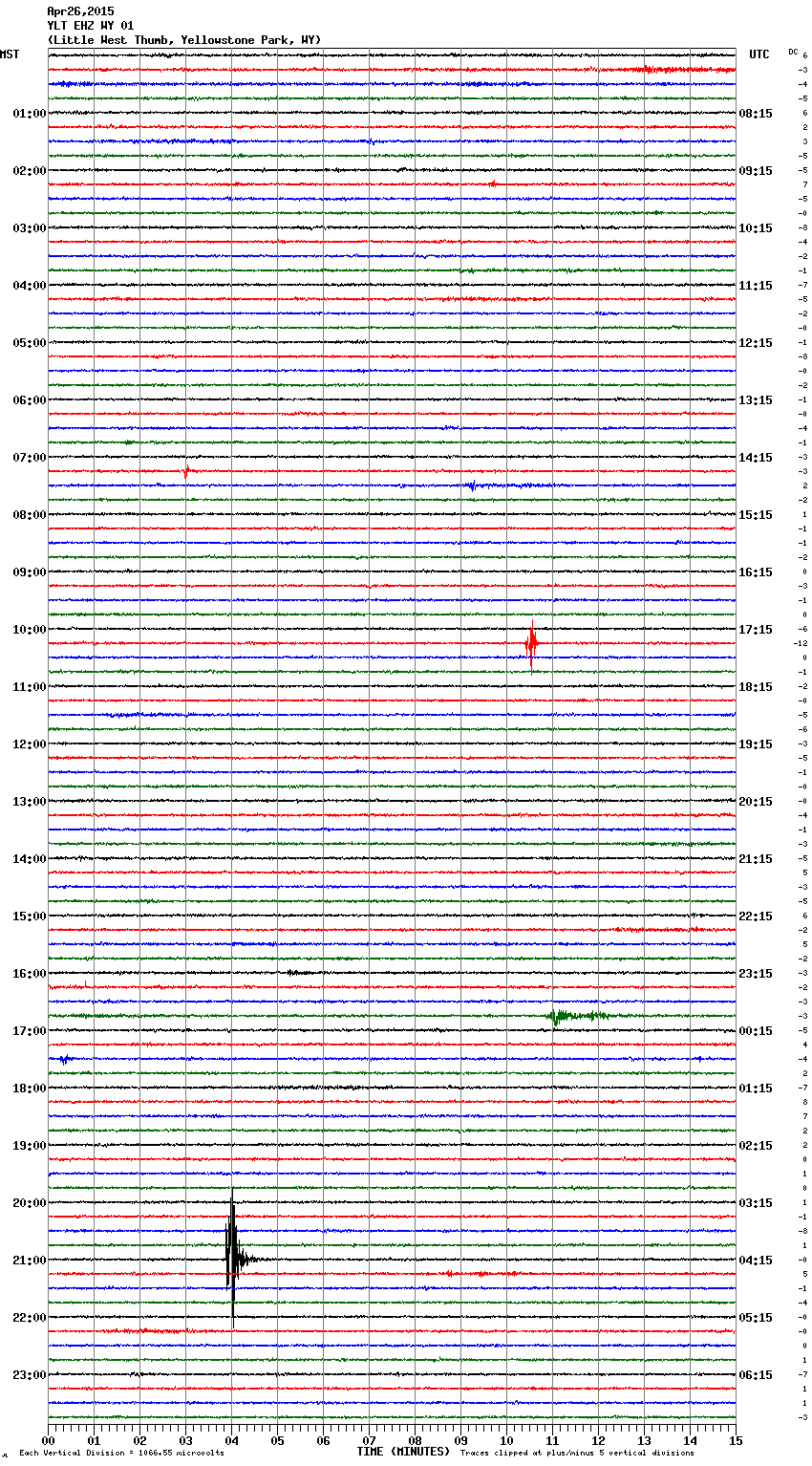Click the 09:15 UTC time label
This screenshot has height=1466, width=812.
click(756, 171)
